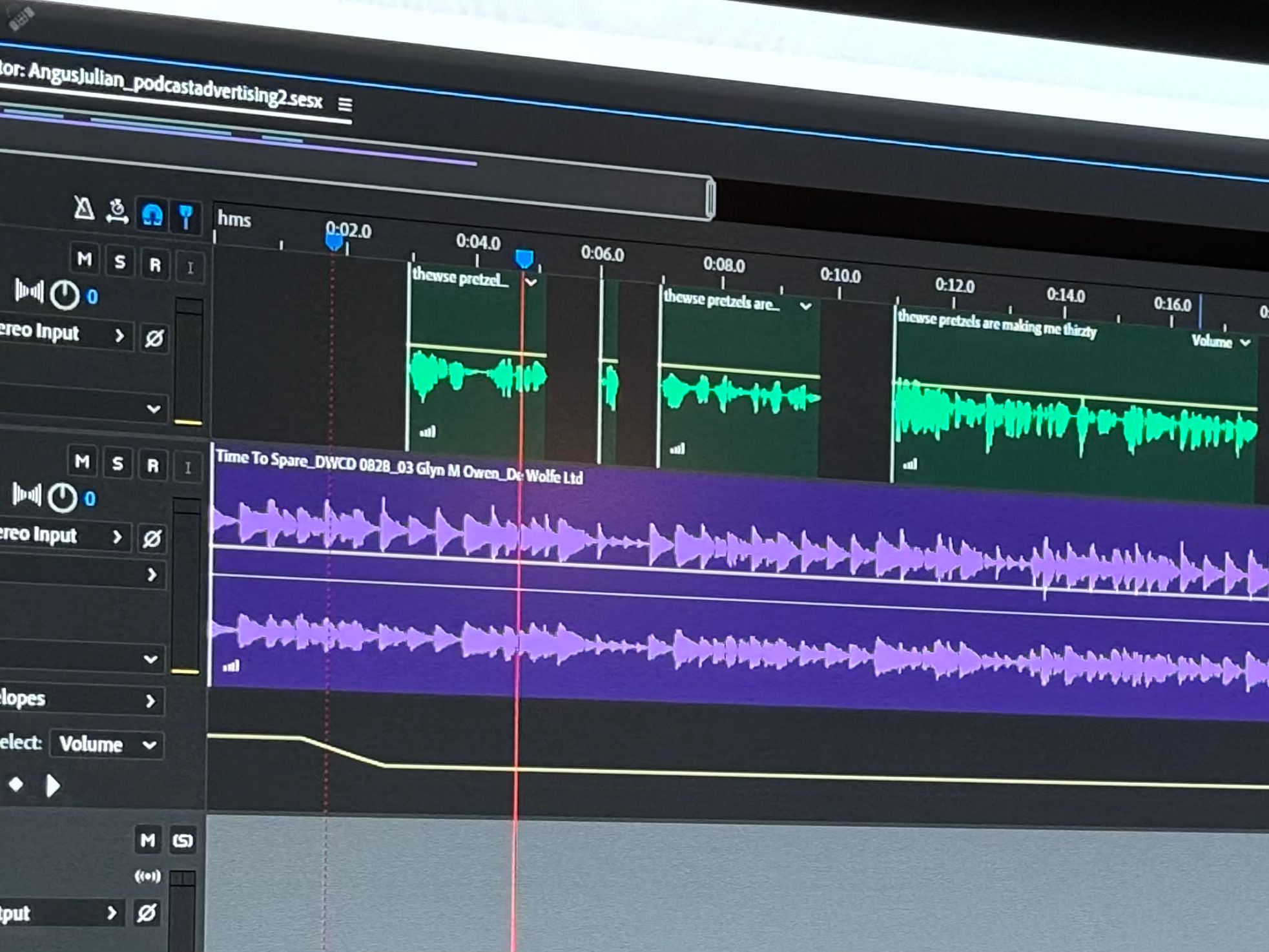
Task: Open dropdown on 'thewse pretzels are_' clip
Action: (x=805, y=306)
